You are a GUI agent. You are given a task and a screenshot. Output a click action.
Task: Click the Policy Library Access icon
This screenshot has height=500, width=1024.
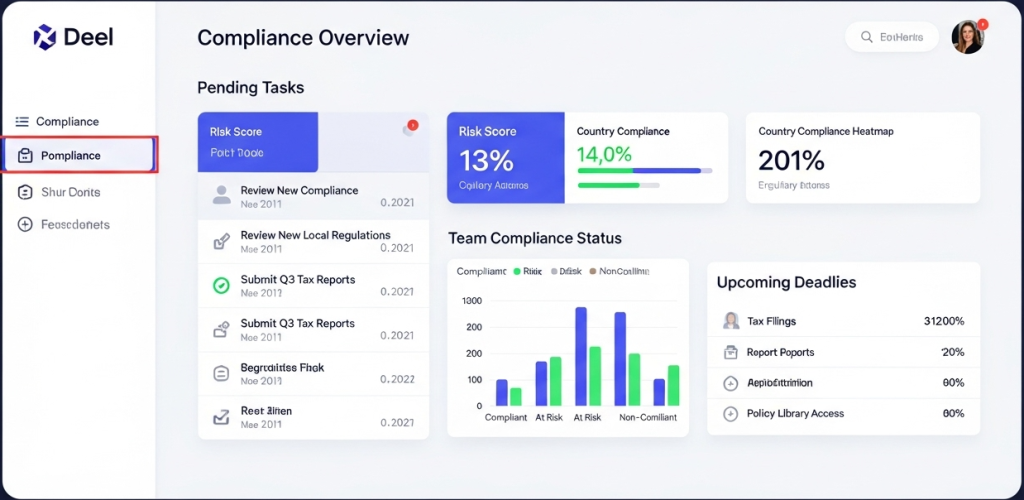pos(729,414)
